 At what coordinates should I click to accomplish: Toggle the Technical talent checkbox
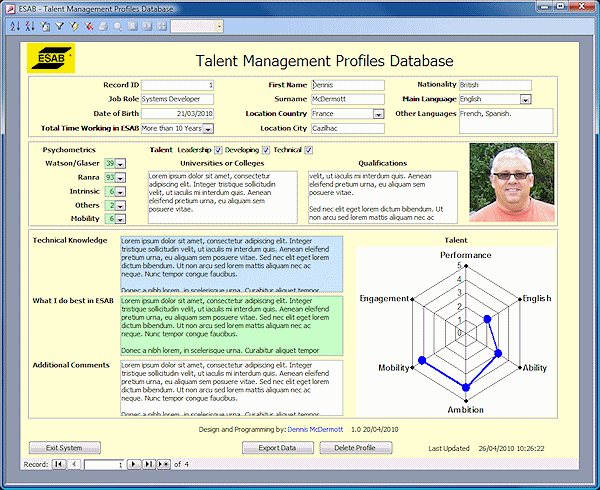[x=308, y=150]
